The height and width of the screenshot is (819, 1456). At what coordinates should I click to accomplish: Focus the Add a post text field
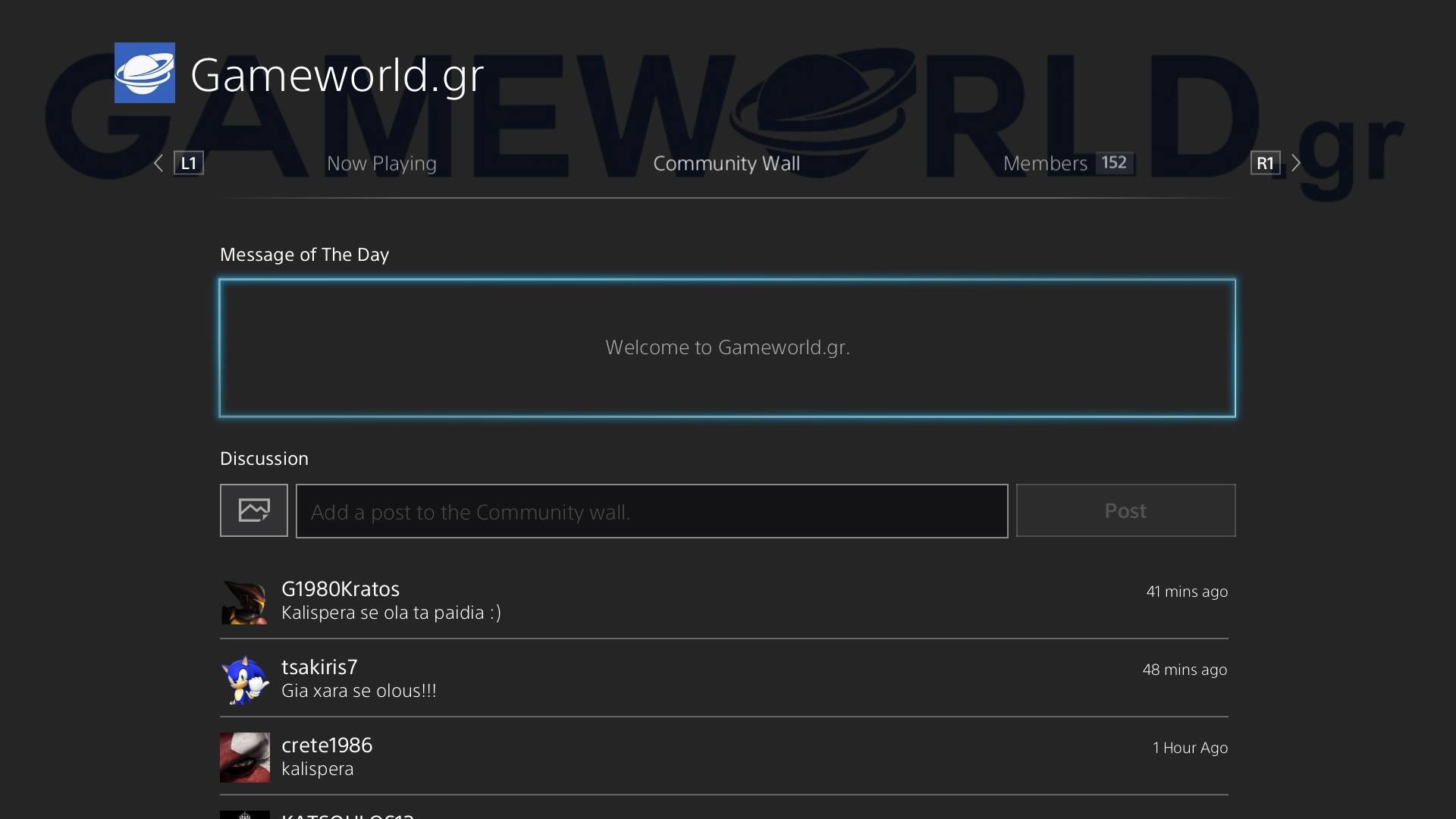[x=651, y=511]
